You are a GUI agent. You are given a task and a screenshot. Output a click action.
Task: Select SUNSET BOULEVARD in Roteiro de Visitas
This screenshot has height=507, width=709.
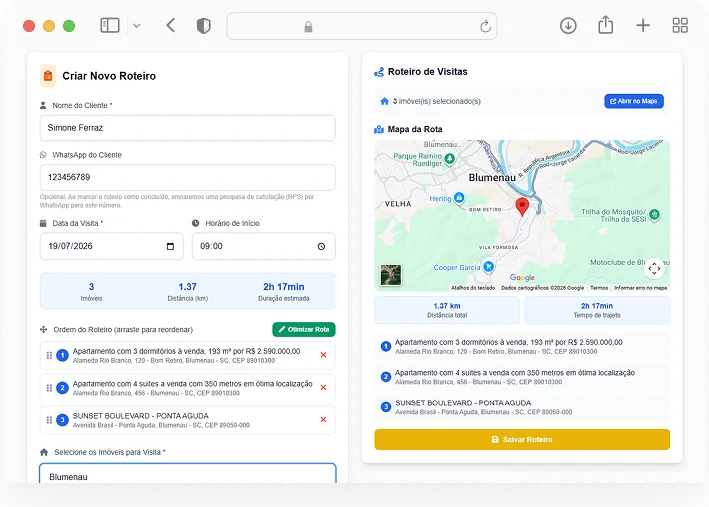(522, 407)
